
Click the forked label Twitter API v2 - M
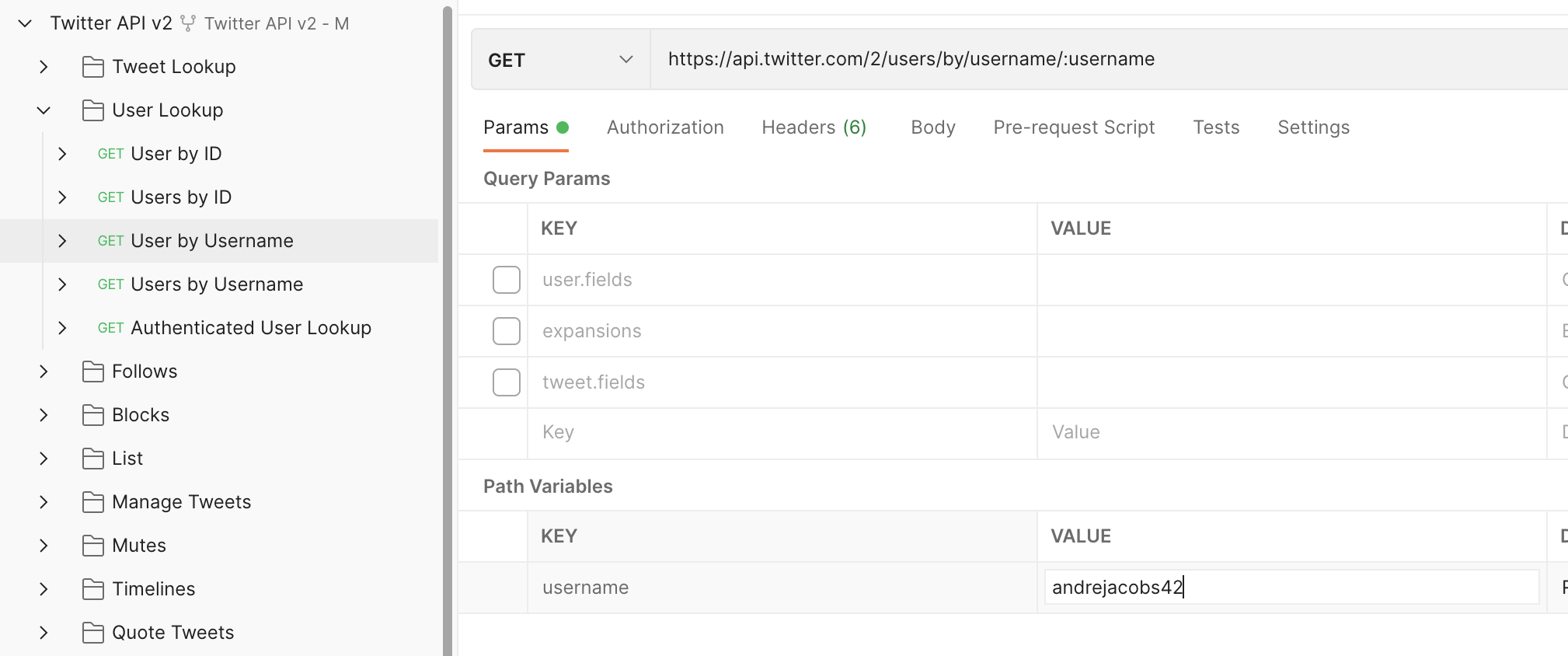(277, 23)
